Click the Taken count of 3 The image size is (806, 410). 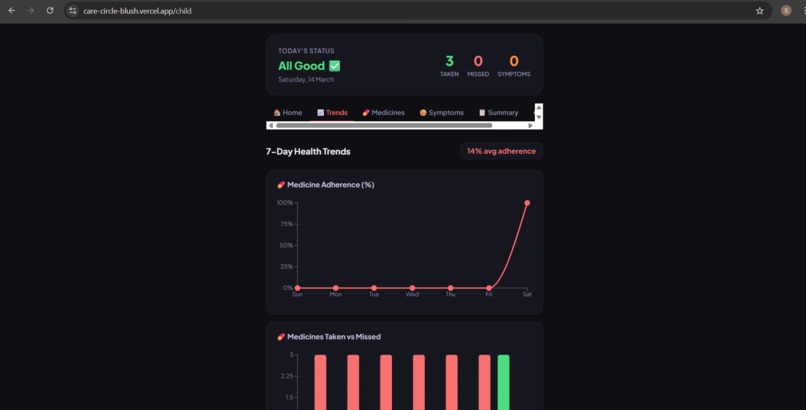point(449,61)
